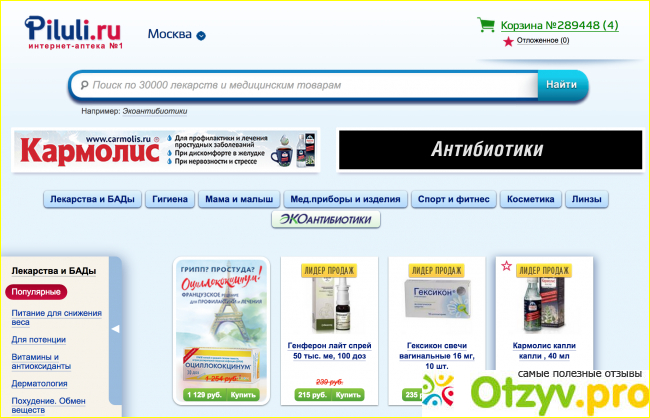Collapse the left sidebar with arrow
Viewport: 650px width, 418px height.
[114, 328]
